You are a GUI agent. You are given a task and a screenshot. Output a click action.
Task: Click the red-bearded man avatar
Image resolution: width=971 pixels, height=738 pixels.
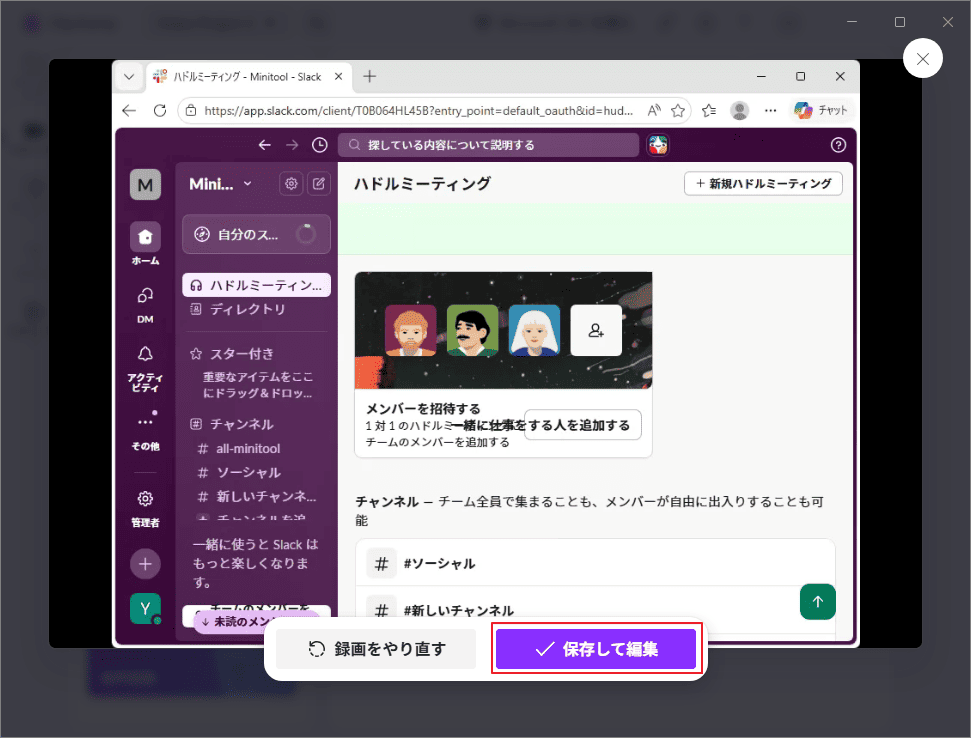pyautogui.click(x=411, y=330)
